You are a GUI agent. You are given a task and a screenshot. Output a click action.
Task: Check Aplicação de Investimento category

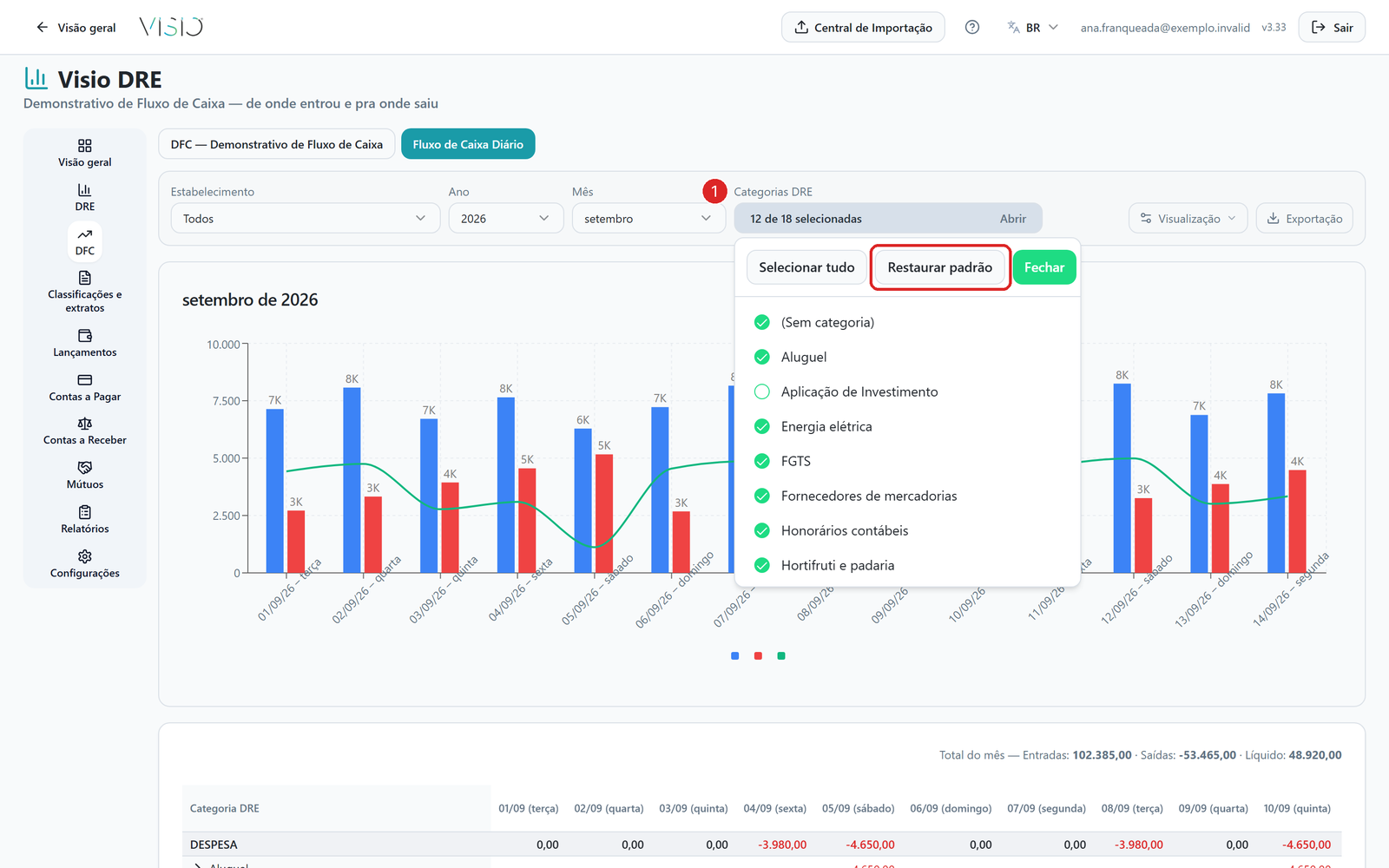click(x=762, y=391)
